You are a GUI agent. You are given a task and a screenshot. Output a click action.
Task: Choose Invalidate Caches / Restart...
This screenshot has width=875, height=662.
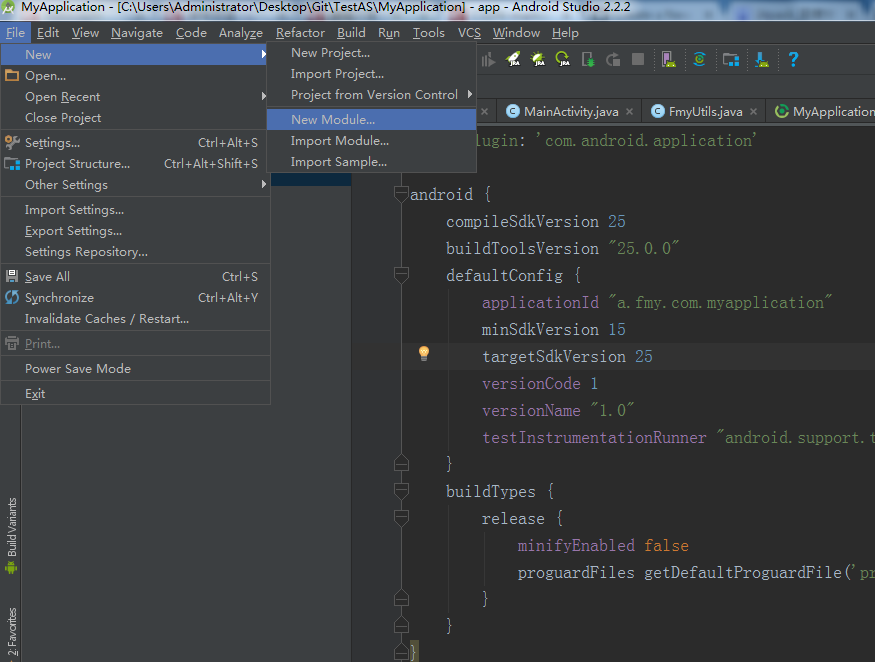136,319
